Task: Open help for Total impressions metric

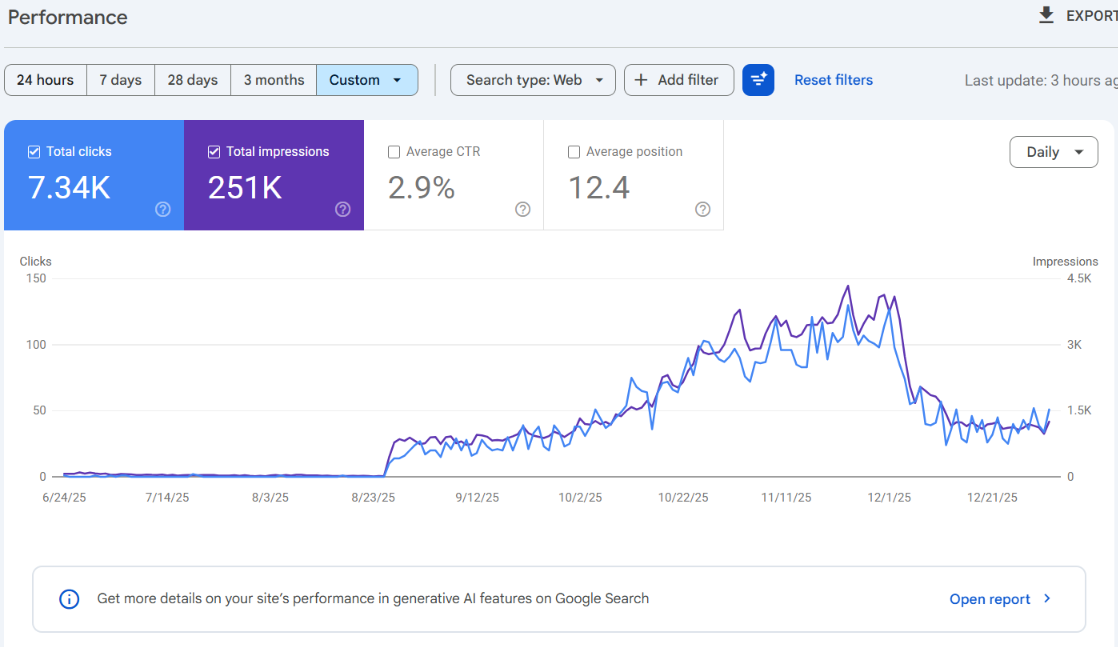Action: coord(343,209)
